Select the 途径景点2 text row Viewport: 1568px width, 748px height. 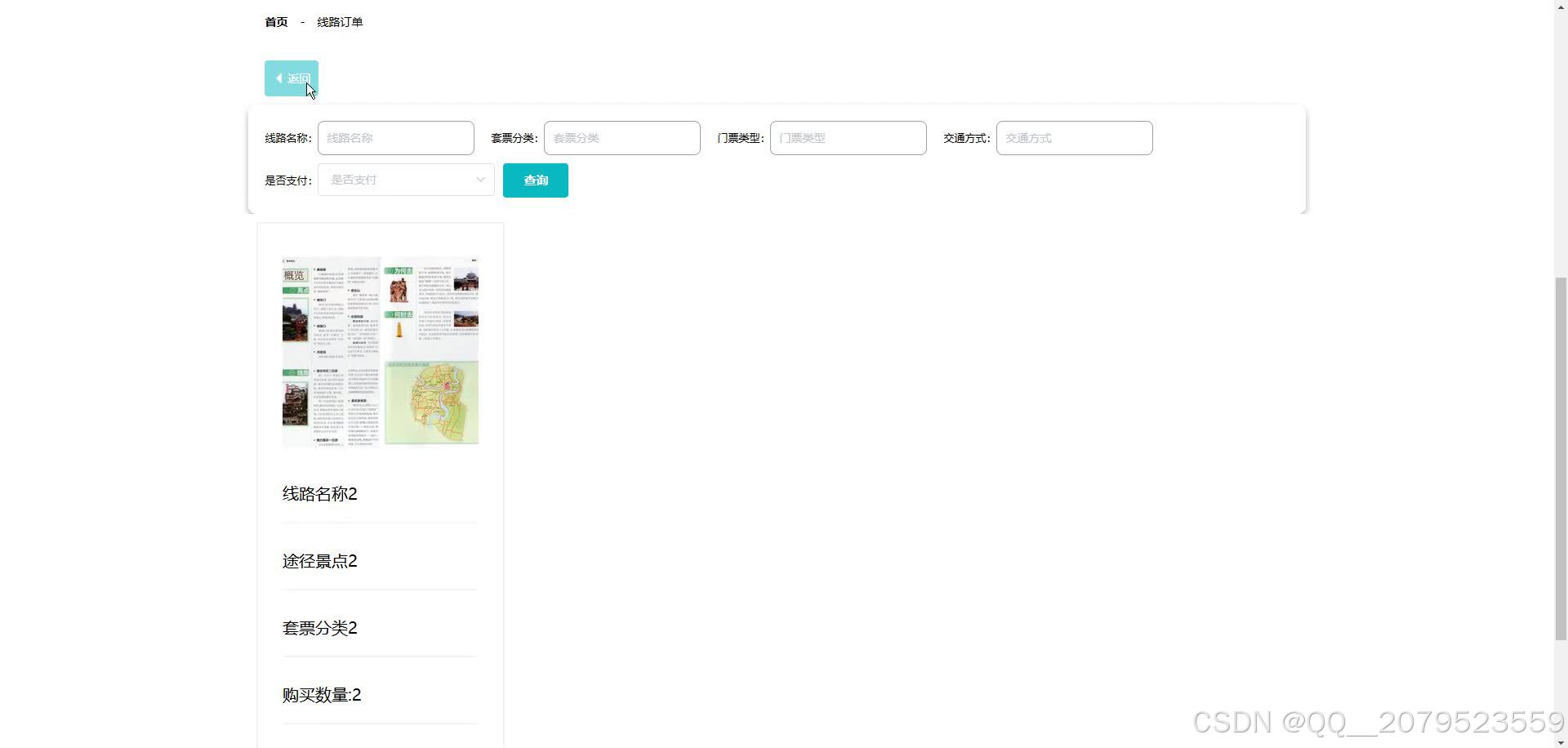(x=320, y=561)
